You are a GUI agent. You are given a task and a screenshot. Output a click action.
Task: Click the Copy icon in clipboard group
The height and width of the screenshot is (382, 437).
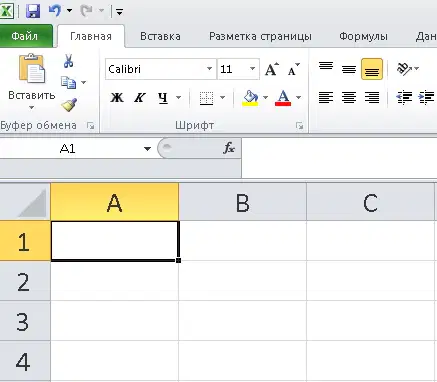click(68, 82)
